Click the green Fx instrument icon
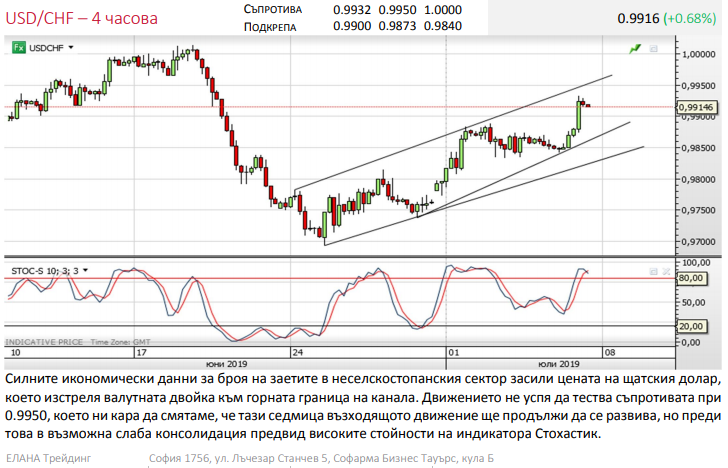Image resolution: width=728 pixels, height=468 pixels. (x=19, y=47)
